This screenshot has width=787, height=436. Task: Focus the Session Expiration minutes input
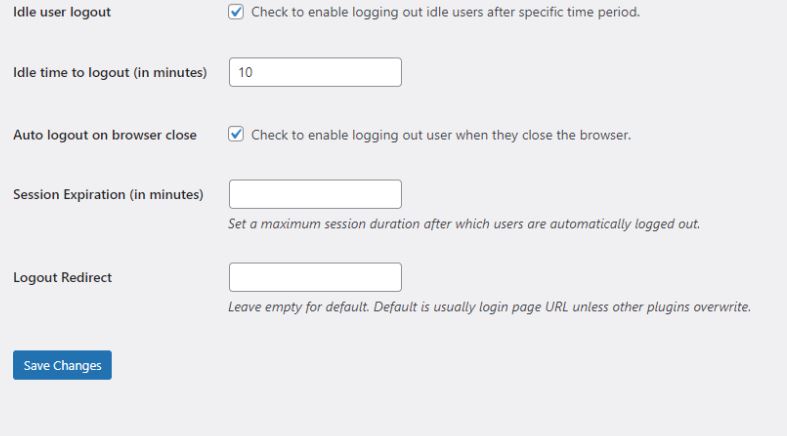click(315, 194)
